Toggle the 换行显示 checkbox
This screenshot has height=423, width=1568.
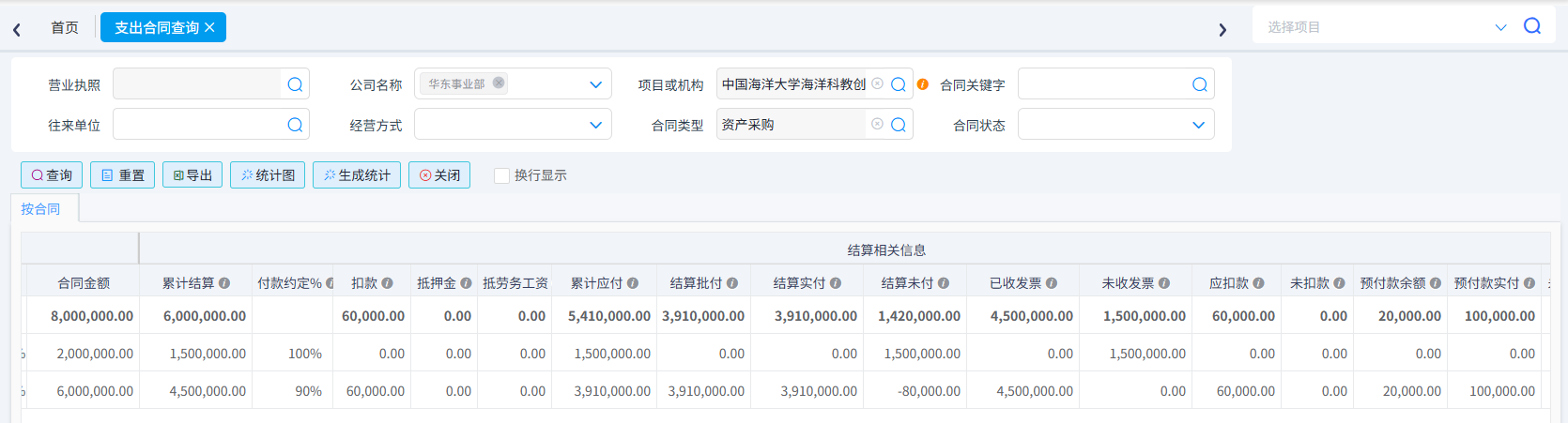pyautogui.click(x=501, y=175)
